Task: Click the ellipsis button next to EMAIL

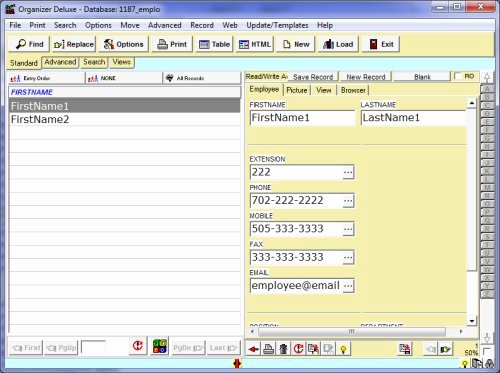Action: coord(348,286)
